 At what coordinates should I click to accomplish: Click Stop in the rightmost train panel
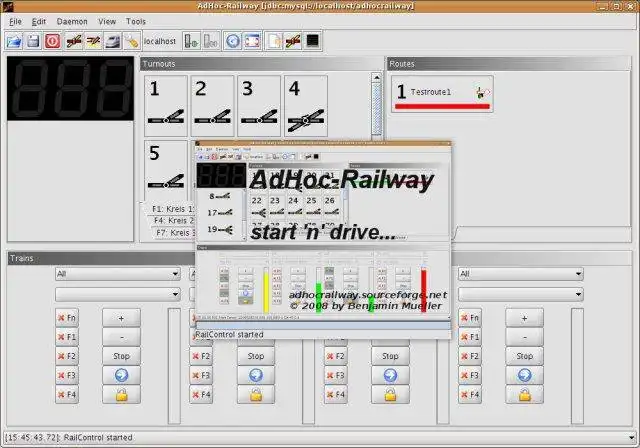524,356
